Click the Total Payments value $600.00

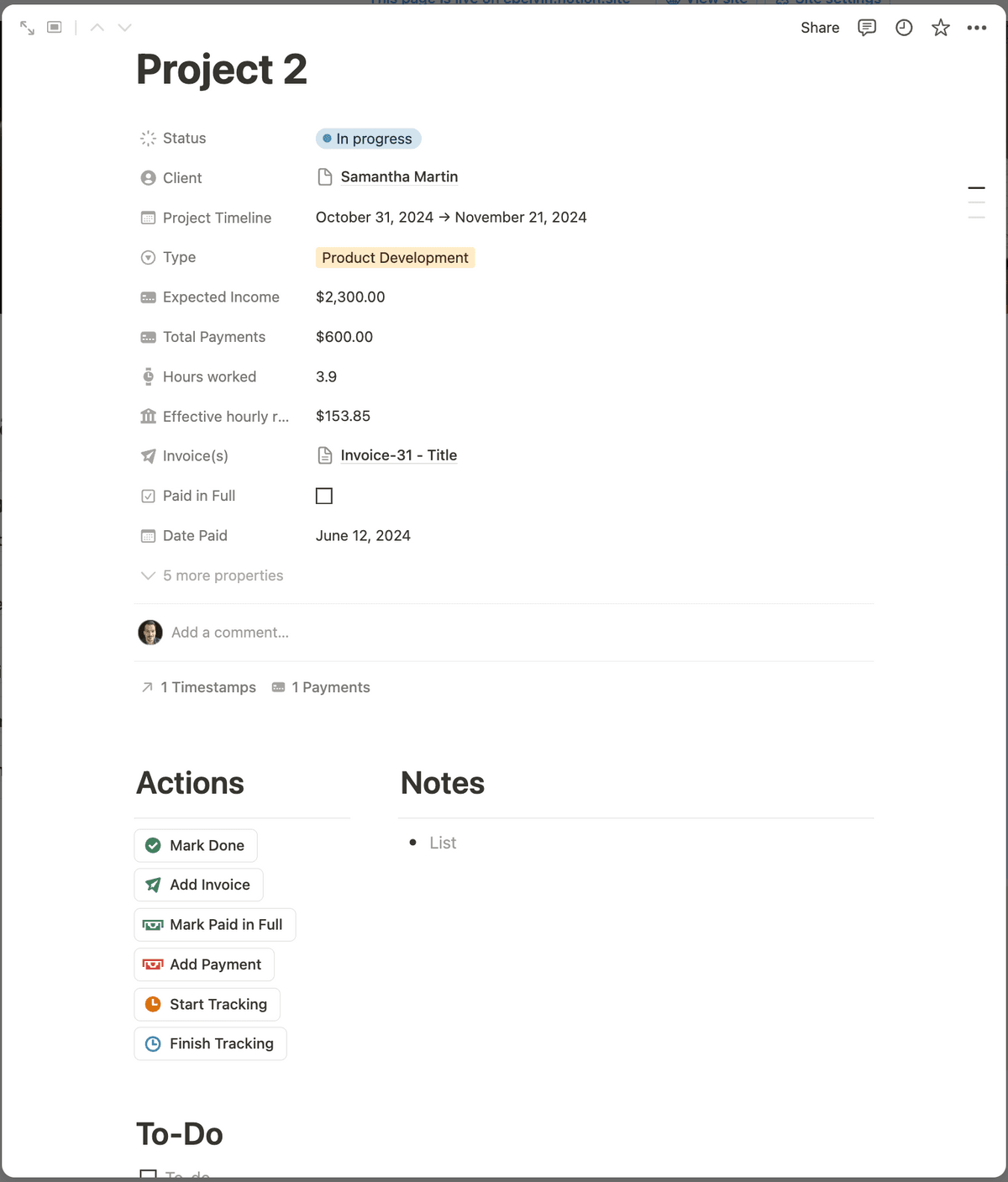click(x=344, y=337)
